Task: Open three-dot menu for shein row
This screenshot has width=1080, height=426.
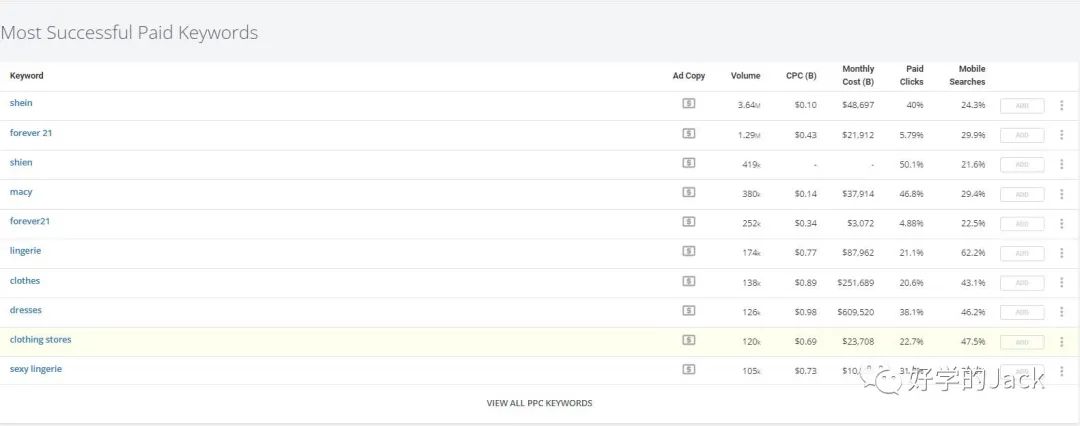Action: [x=1062, y=105]
